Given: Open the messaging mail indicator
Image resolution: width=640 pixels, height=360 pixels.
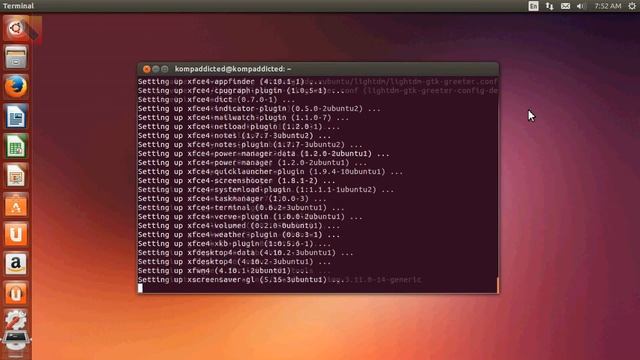Looking at the screenshot, I should (565, 6).
